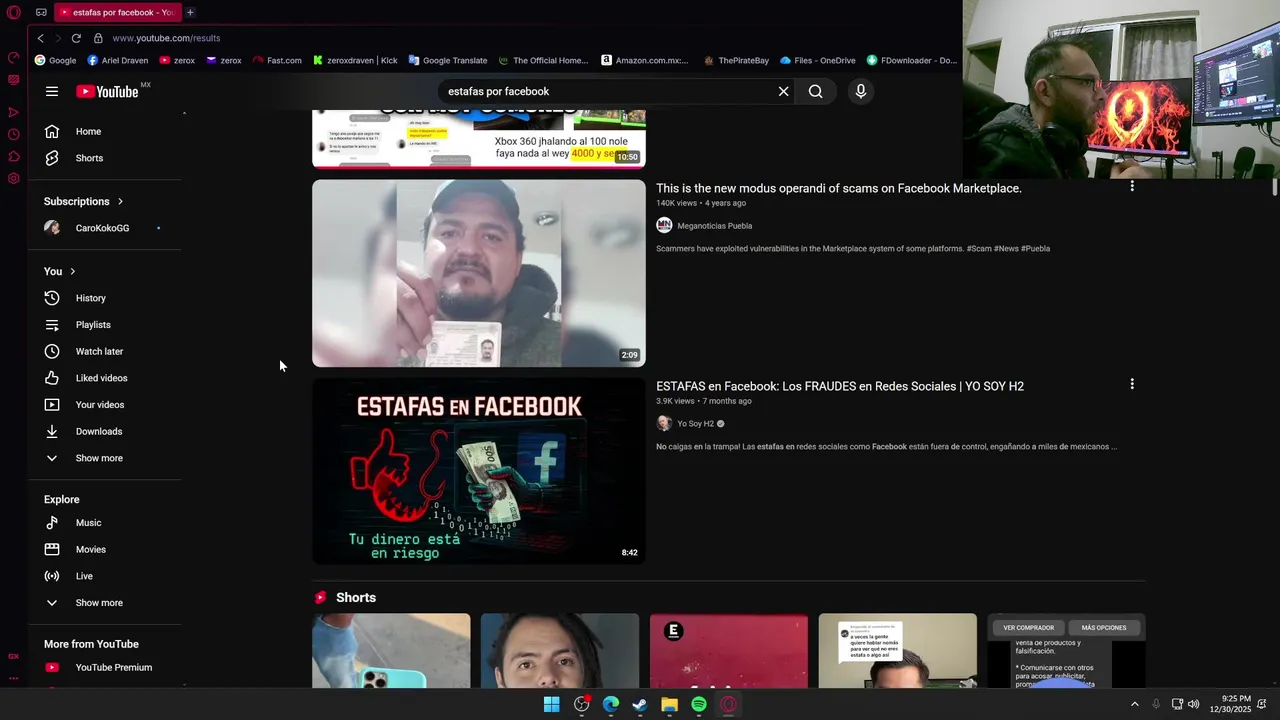Launch Steam from the taskbar
The height and width of the screenshot is (720, 1280).
point(640,704)
